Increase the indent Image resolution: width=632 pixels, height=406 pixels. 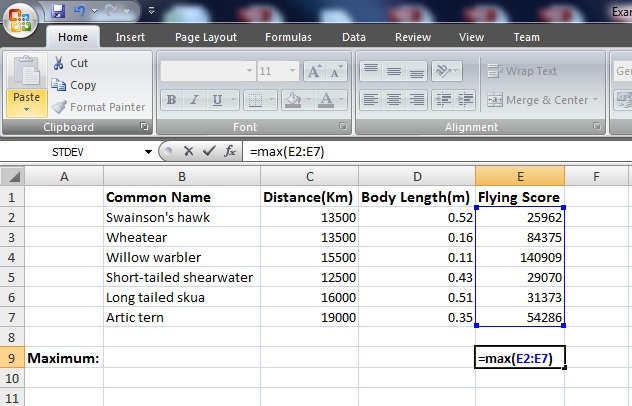[465, 100]
